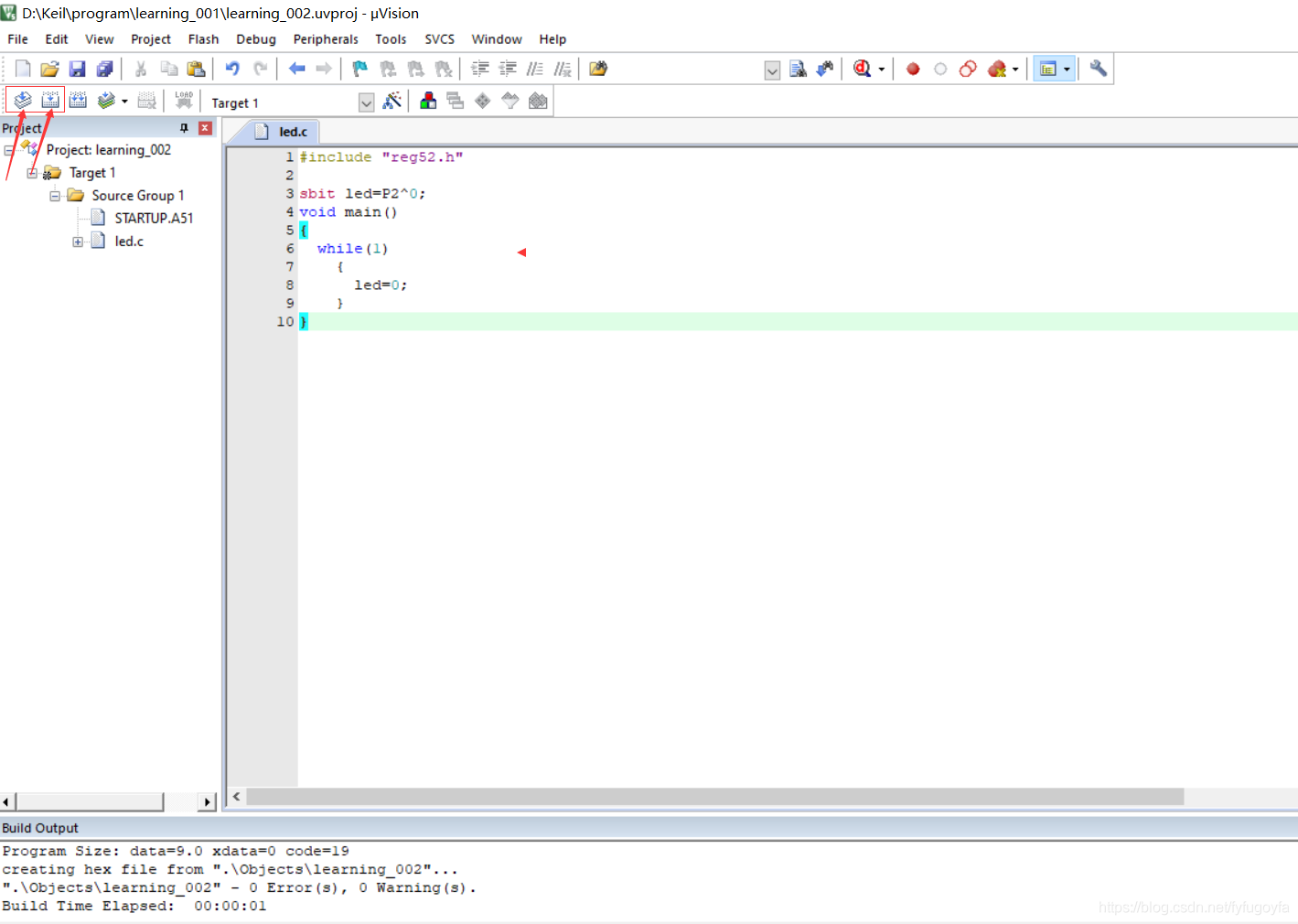Viewport: 1298px width, 924px height.
Task: Open the File menu
Action: 17,39
